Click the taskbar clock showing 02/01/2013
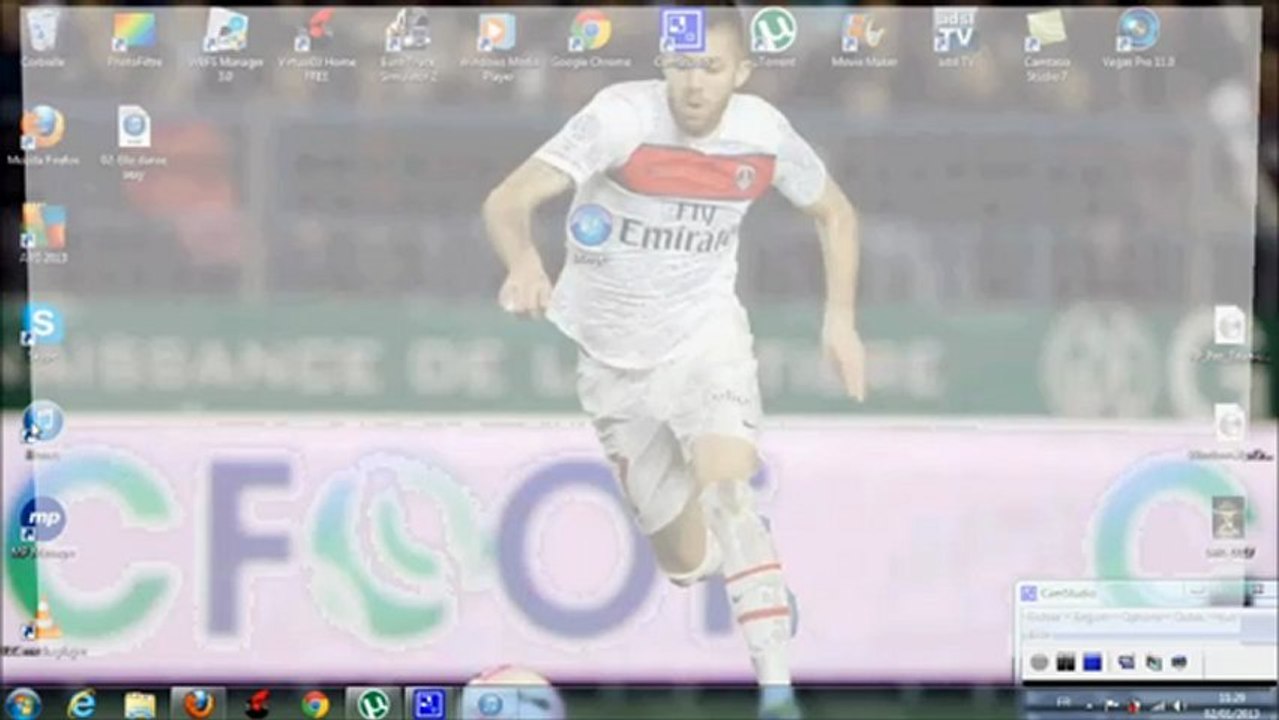The width and height of the screenshot is (1279, 720). tap(1232, 705)
